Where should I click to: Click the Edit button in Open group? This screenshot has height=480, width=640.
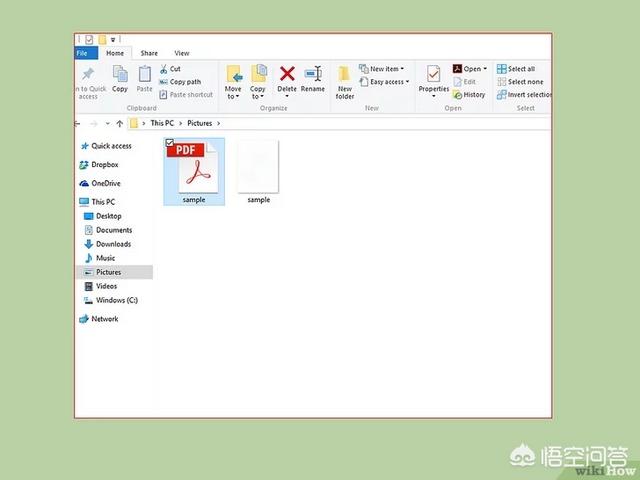(464, 82)
